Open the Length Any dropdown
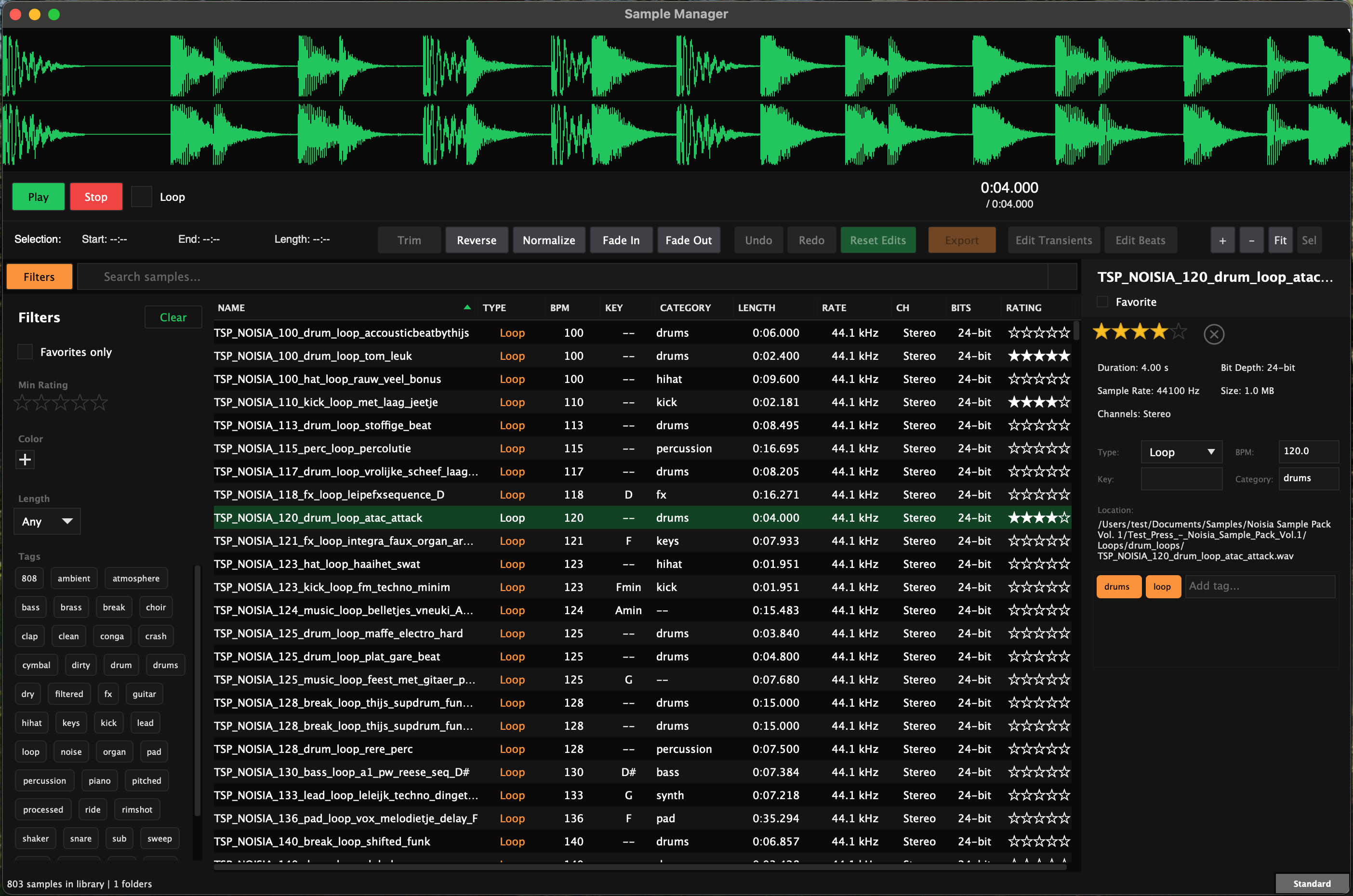The image size is (1353, 896). (47, 521)
